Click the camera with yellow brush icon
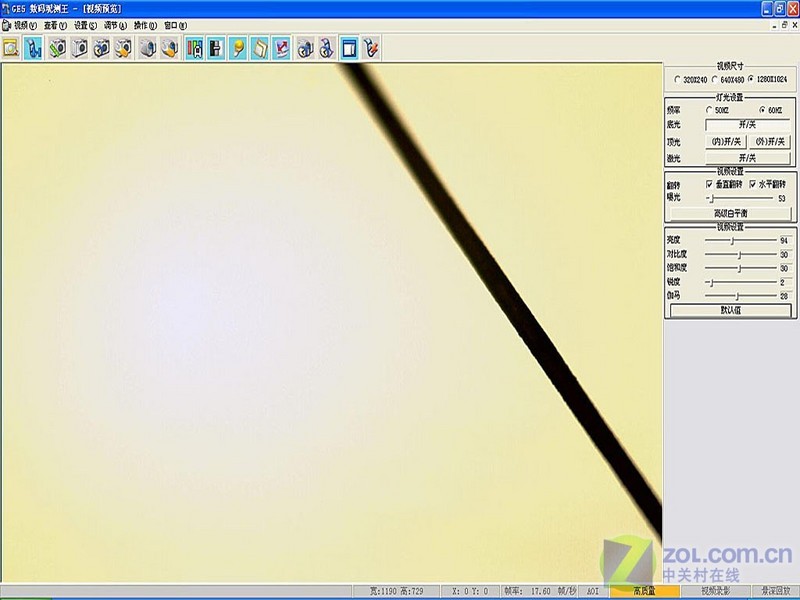 point(123,48)
